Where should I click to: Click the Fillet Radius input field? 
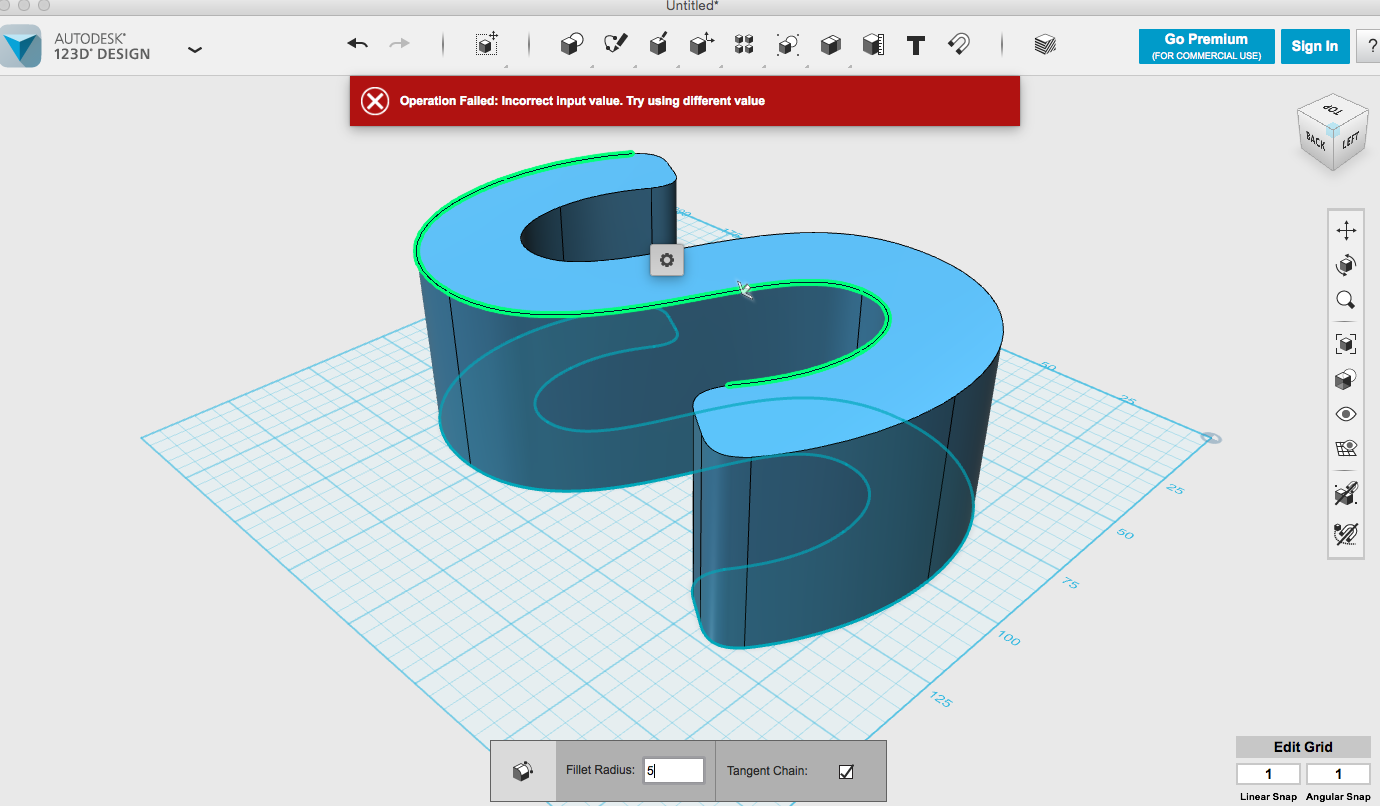[674, 771]
